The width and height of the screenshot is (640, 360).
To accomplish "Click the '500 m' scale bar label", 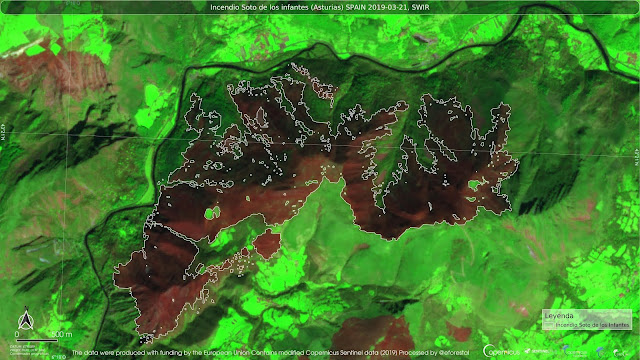I will tap(62, 334).
